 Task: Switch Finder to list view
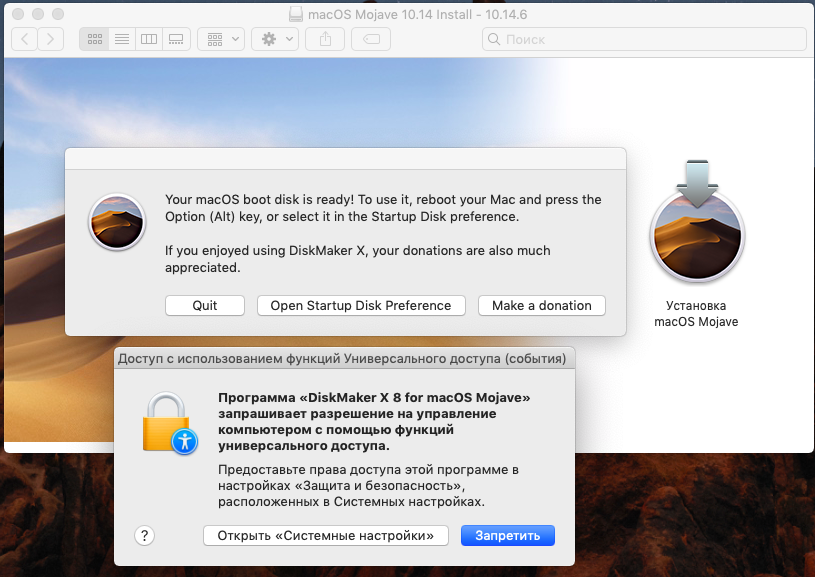pyautogui.click(x=122, y=39)
